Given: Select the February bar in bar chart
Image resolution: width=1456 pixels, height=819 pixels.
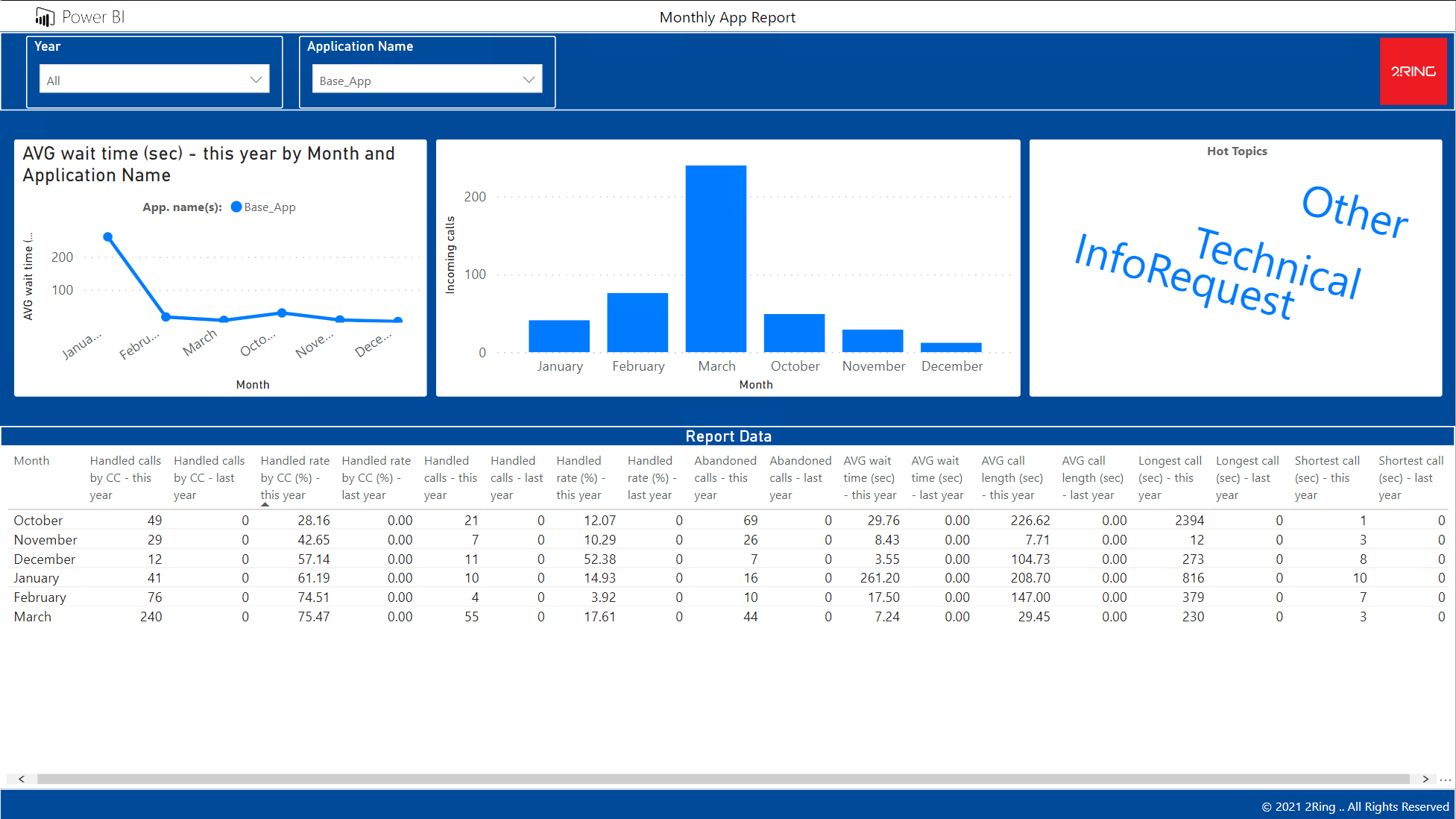Looking at the screenshot, I should (x=637, y=322).
